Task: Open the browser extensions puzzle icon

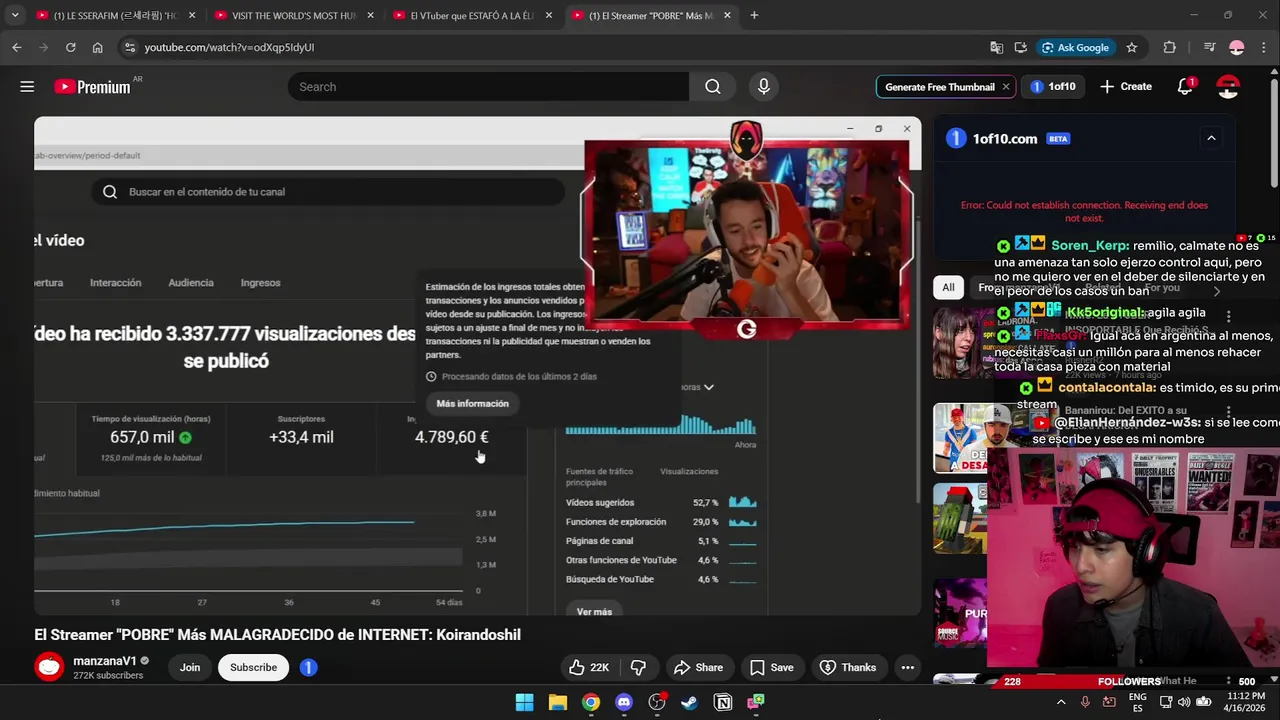Action: (x=1169, y=47)
